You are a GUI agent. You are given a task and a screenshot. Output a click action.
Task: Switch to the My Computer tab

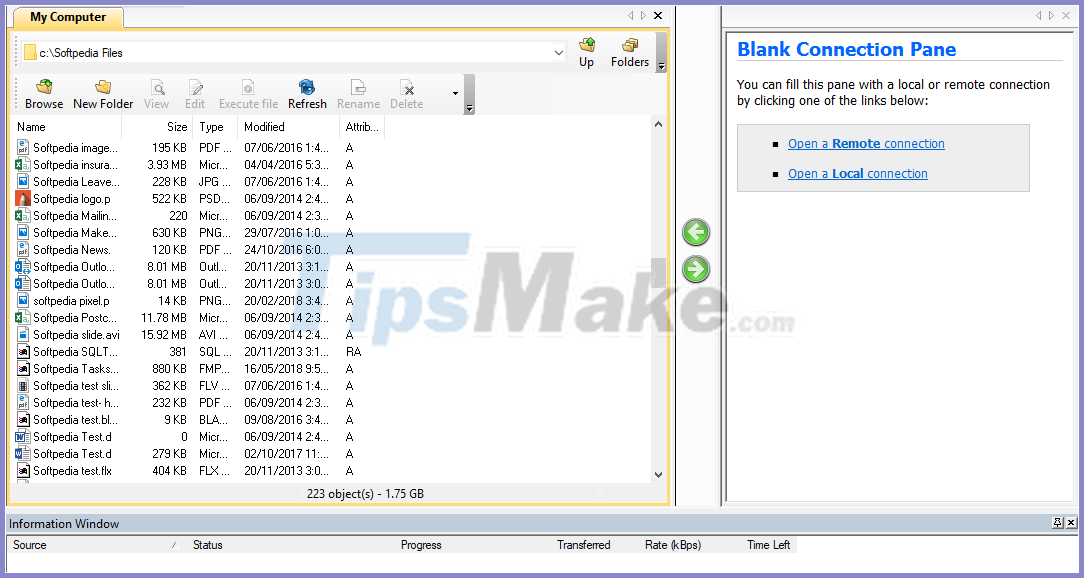click(67, 17)
